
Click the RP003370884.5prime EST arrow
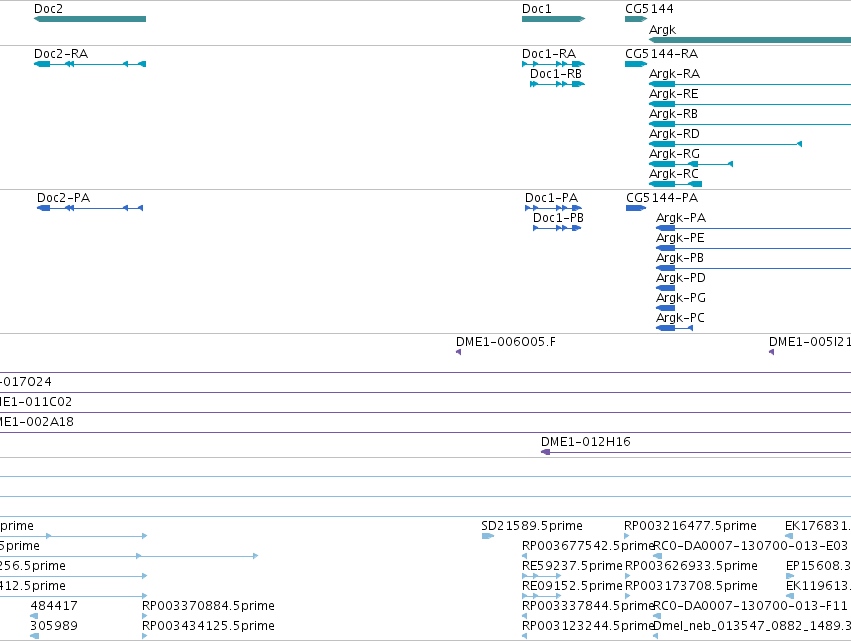click(x=144, y=616)
